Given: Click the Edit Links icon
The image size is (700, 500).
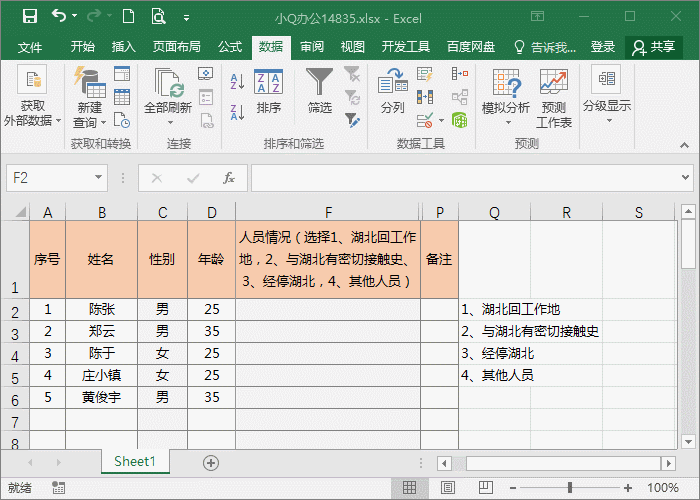Looking at the screenshot, I should click(x=206, y=120).
